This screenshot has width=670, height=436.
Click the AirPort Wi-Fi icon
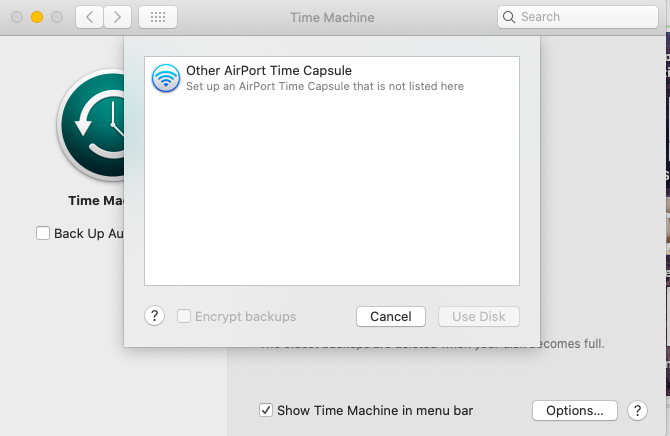pyautogui.click(x=166, y=78)
